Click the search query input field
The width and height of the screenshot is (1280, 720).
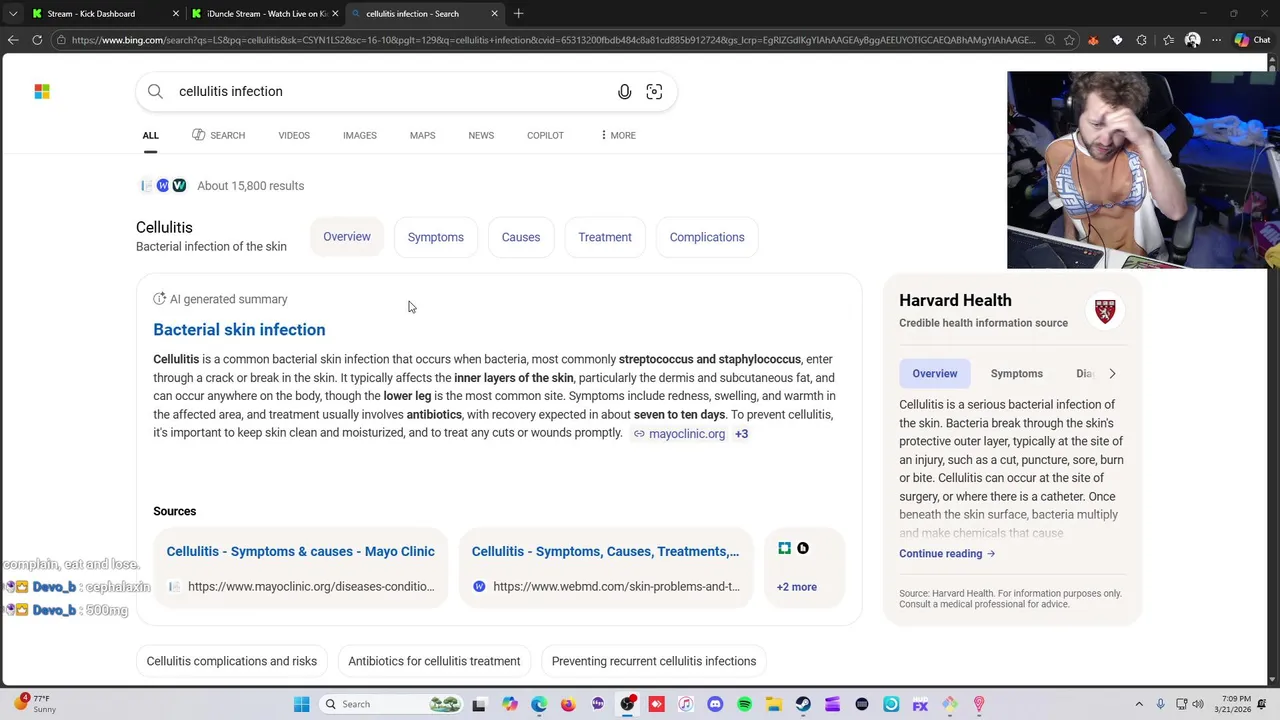click(390, 92)
